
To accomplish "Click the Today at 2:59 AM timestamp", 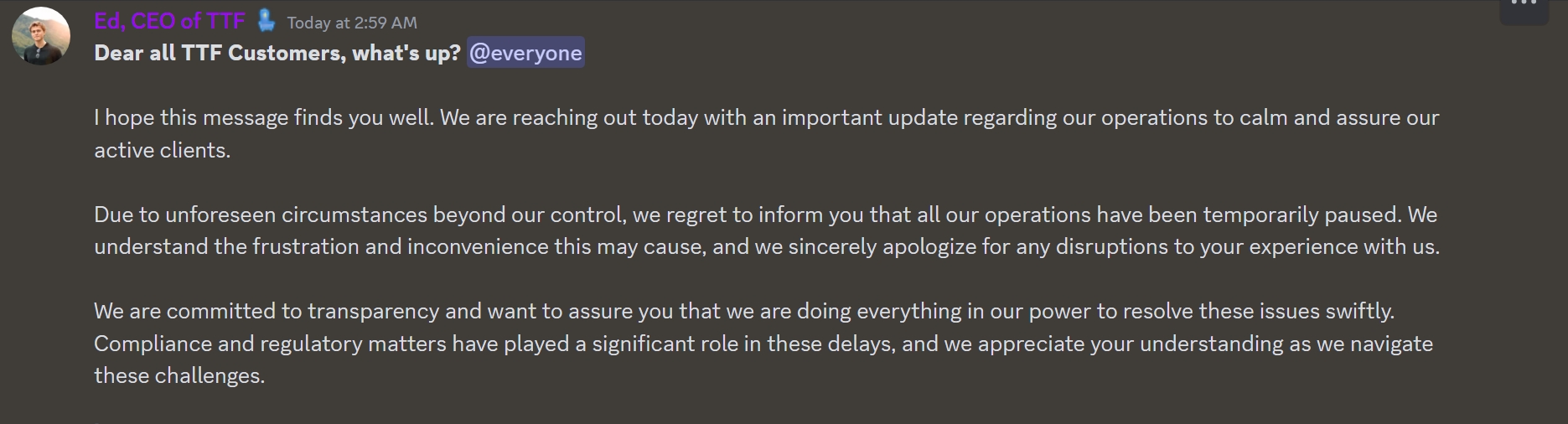I will coord(352,23).
